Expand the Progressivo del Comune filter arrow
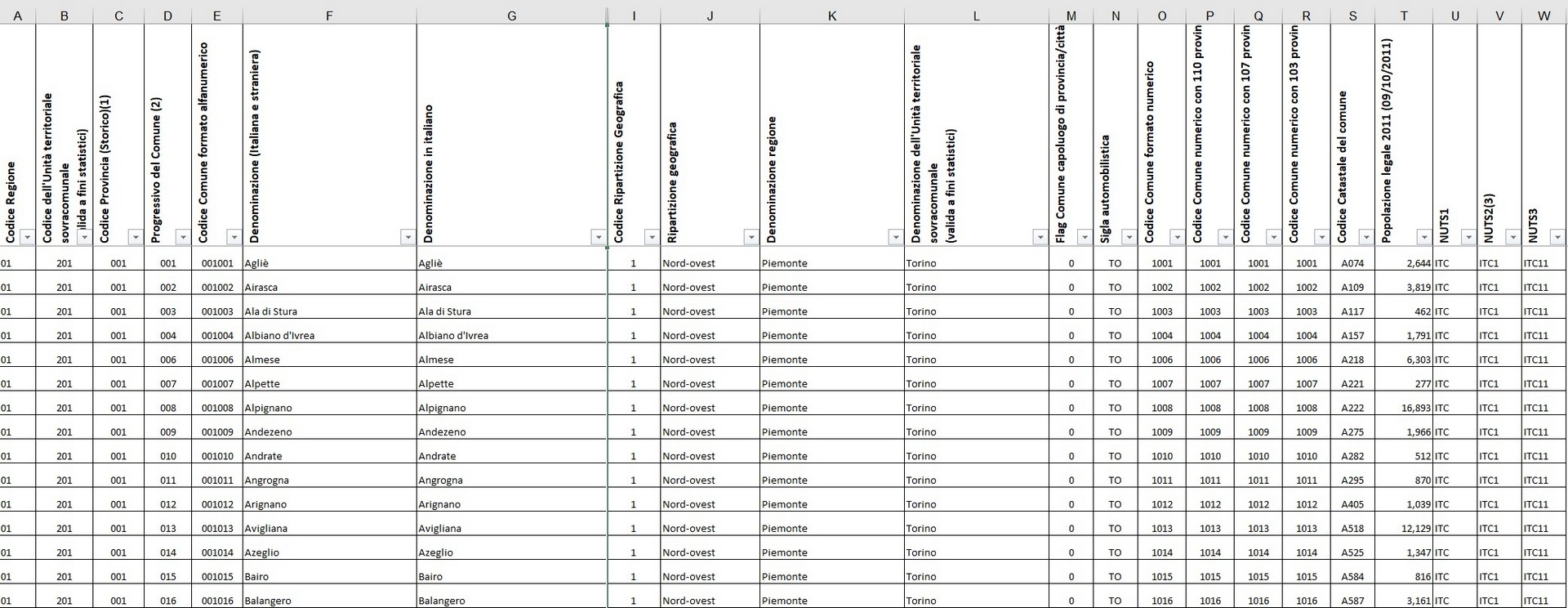The image size is (1568, 608). click(183, 237)
